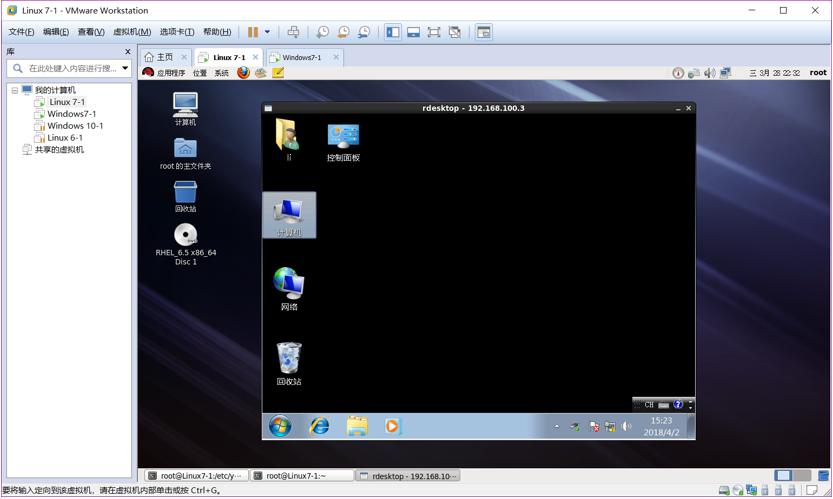Switch to the Windows7-1 tab

coord(302,57)
